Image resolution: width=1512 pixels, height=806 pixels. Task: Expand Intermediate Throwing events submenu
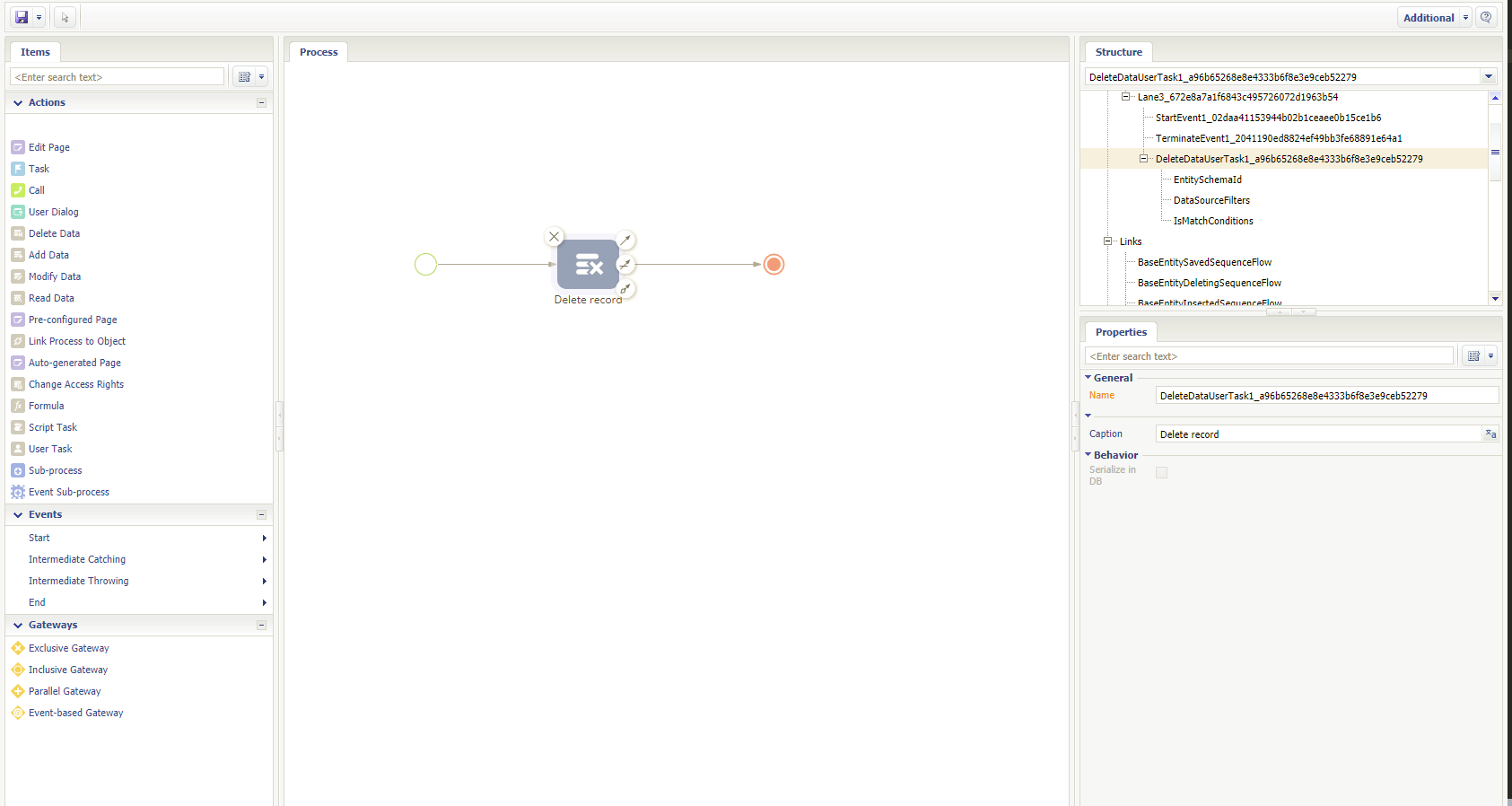(x=264, y=581)
